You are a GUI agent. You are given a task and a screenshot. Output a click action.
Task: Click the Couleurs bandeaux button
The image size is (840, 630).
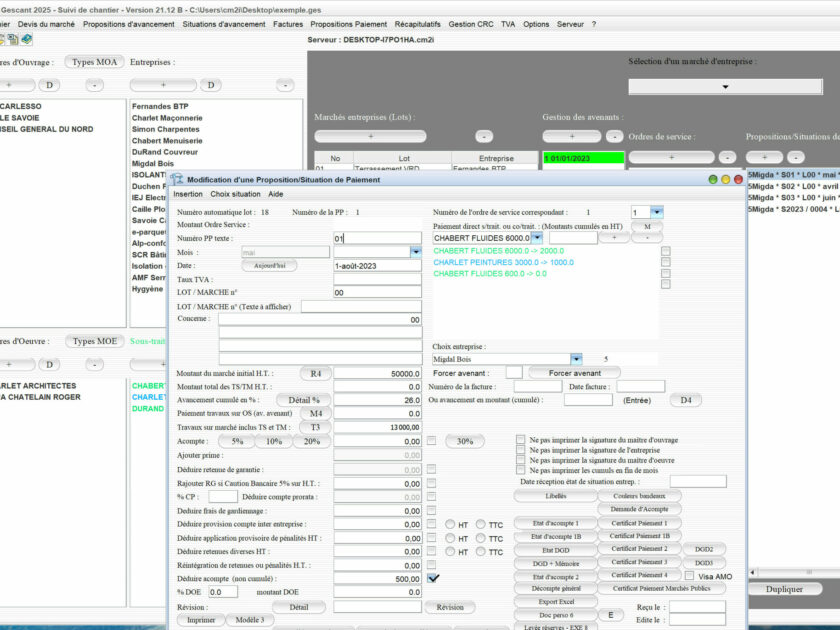pos(639,496)
